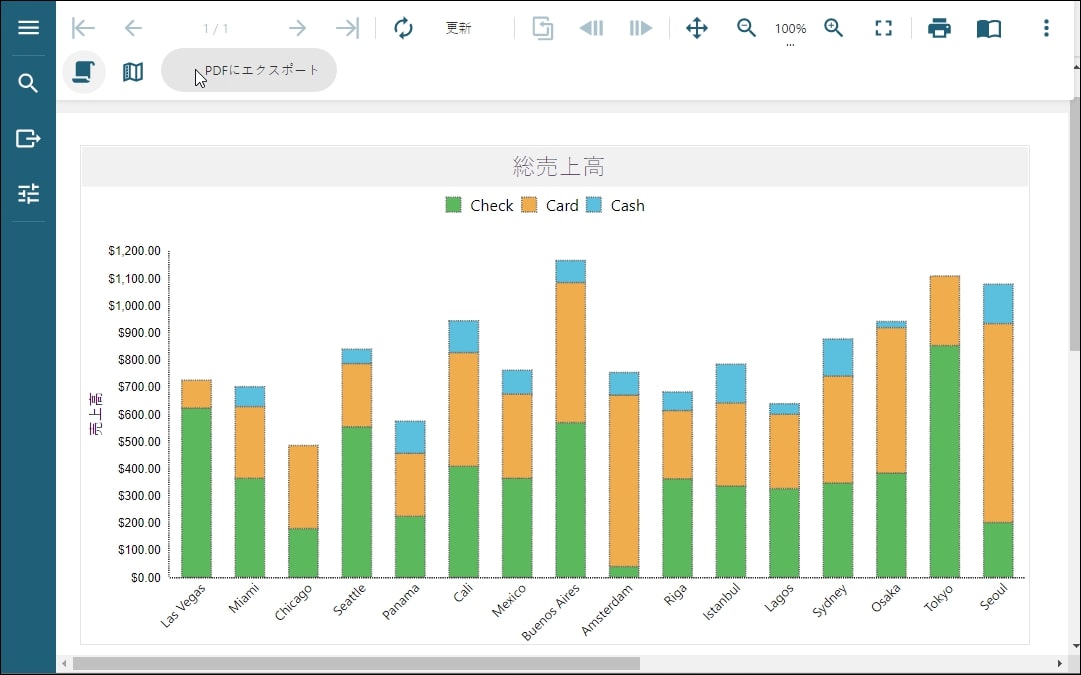Click the Seoul axis label

pos(993,596)
